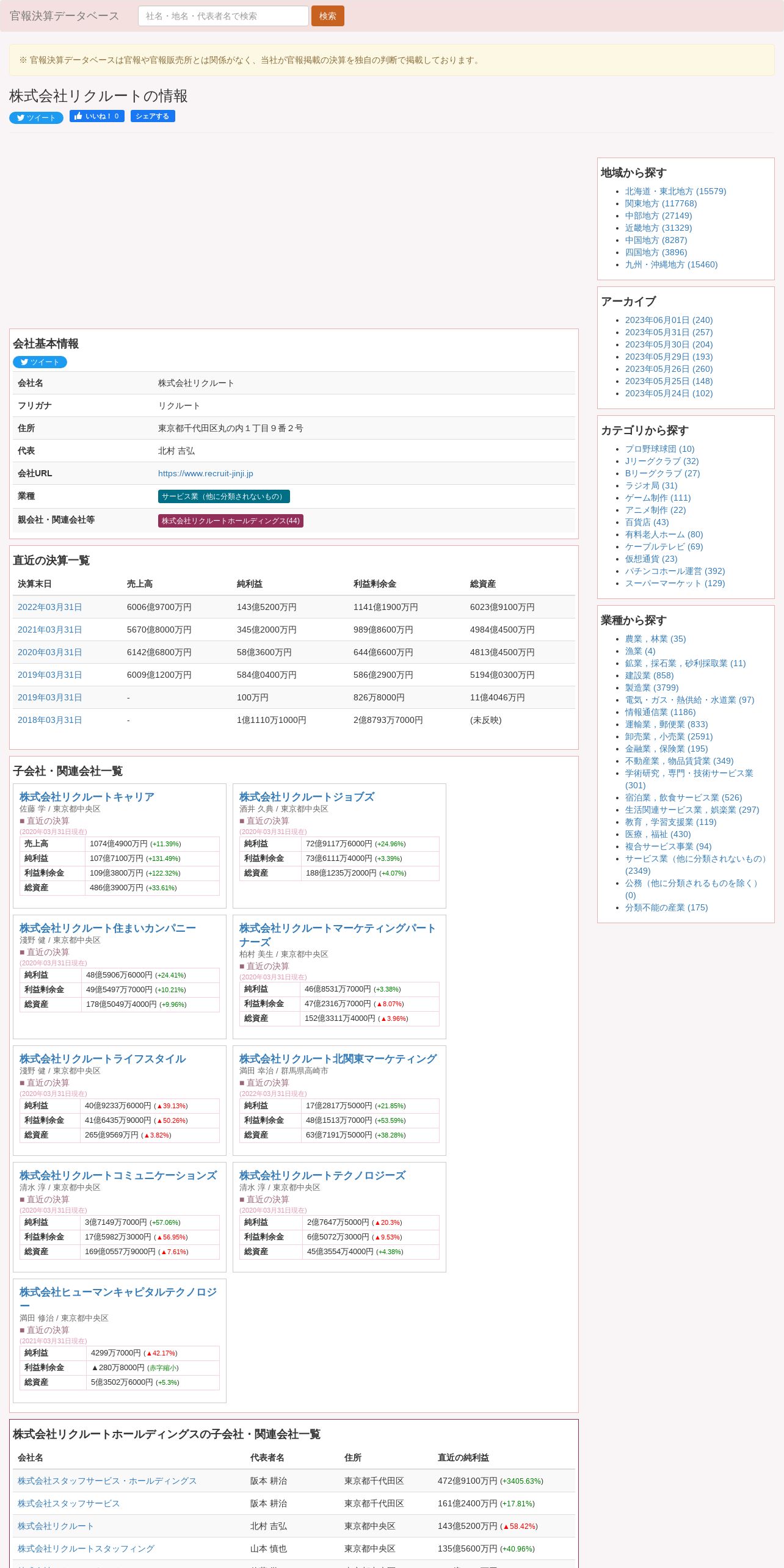Open 株式会社リクルートスタッフィング link
This screenshot has width=784, height=1568.
[x=86, y=1548]
